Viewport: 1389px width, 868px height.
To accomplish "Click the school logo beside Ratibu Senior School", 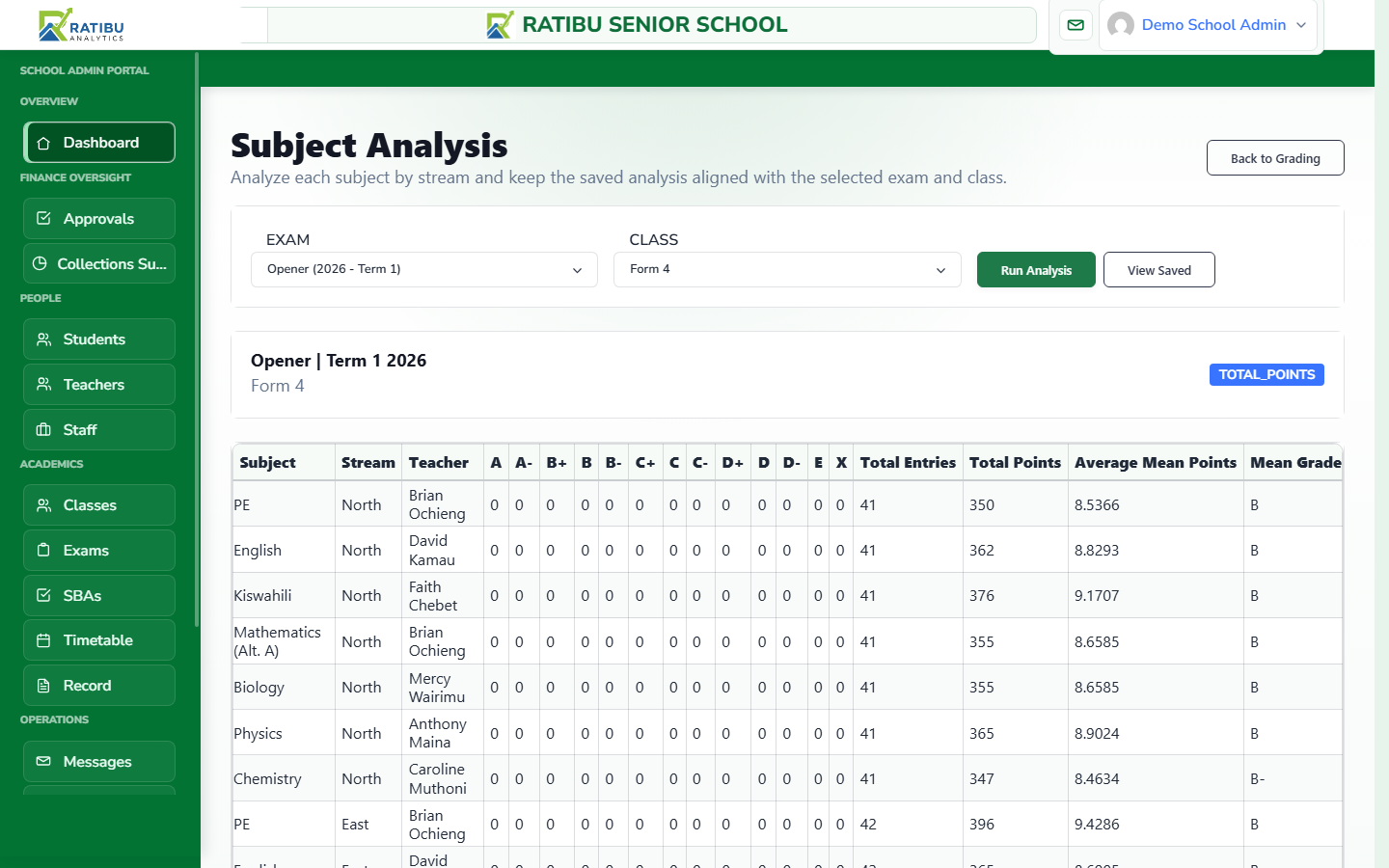I will coord(500,25).
